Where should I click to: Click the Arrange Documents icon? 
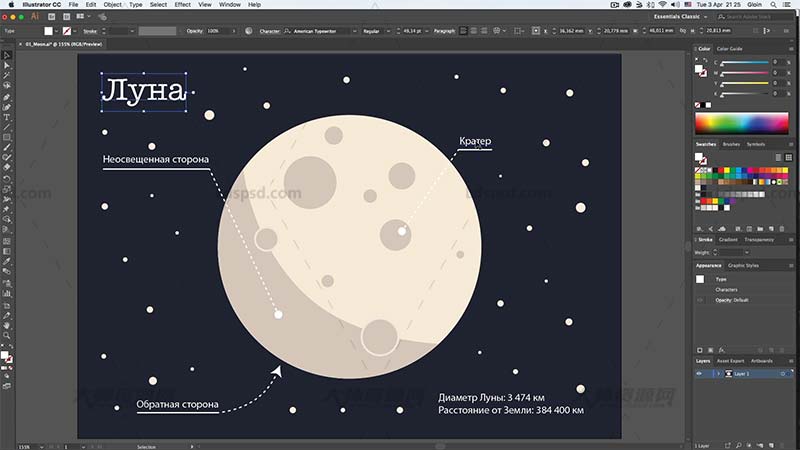tap(80, 16)
